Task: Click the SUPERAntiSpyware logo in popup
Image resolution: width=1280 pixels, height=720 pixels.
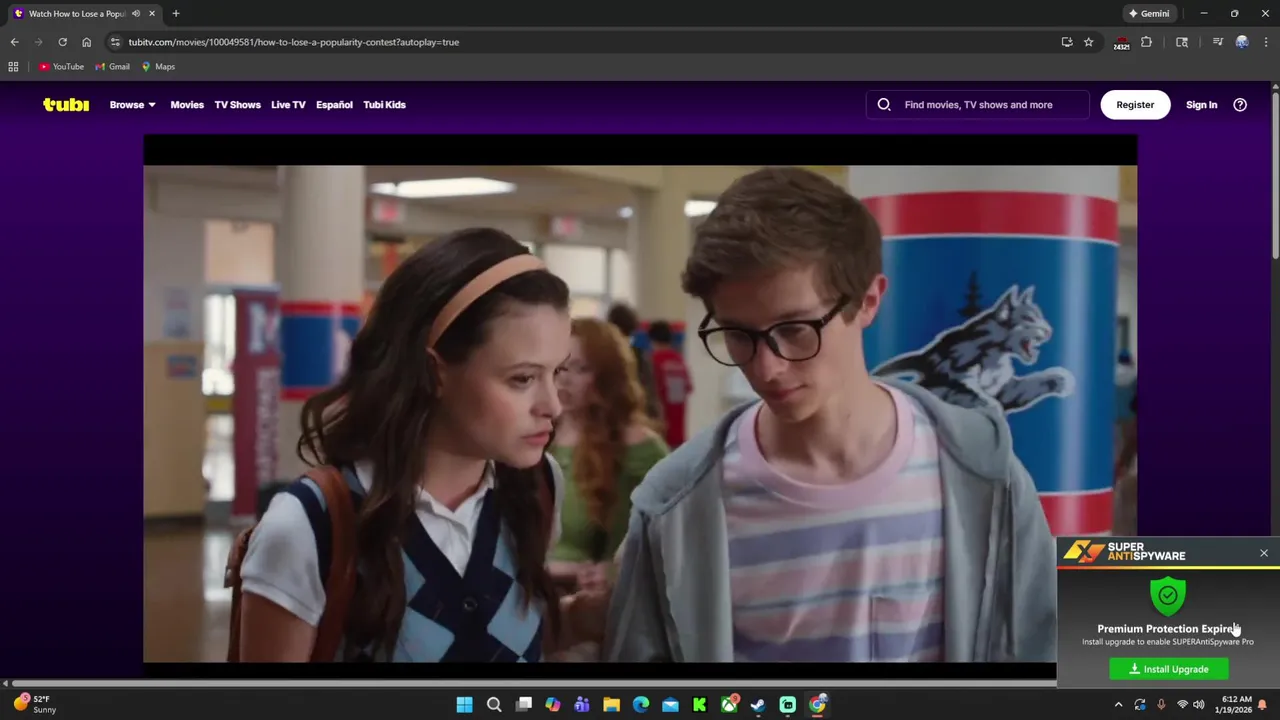Action: click(1124, 551)
